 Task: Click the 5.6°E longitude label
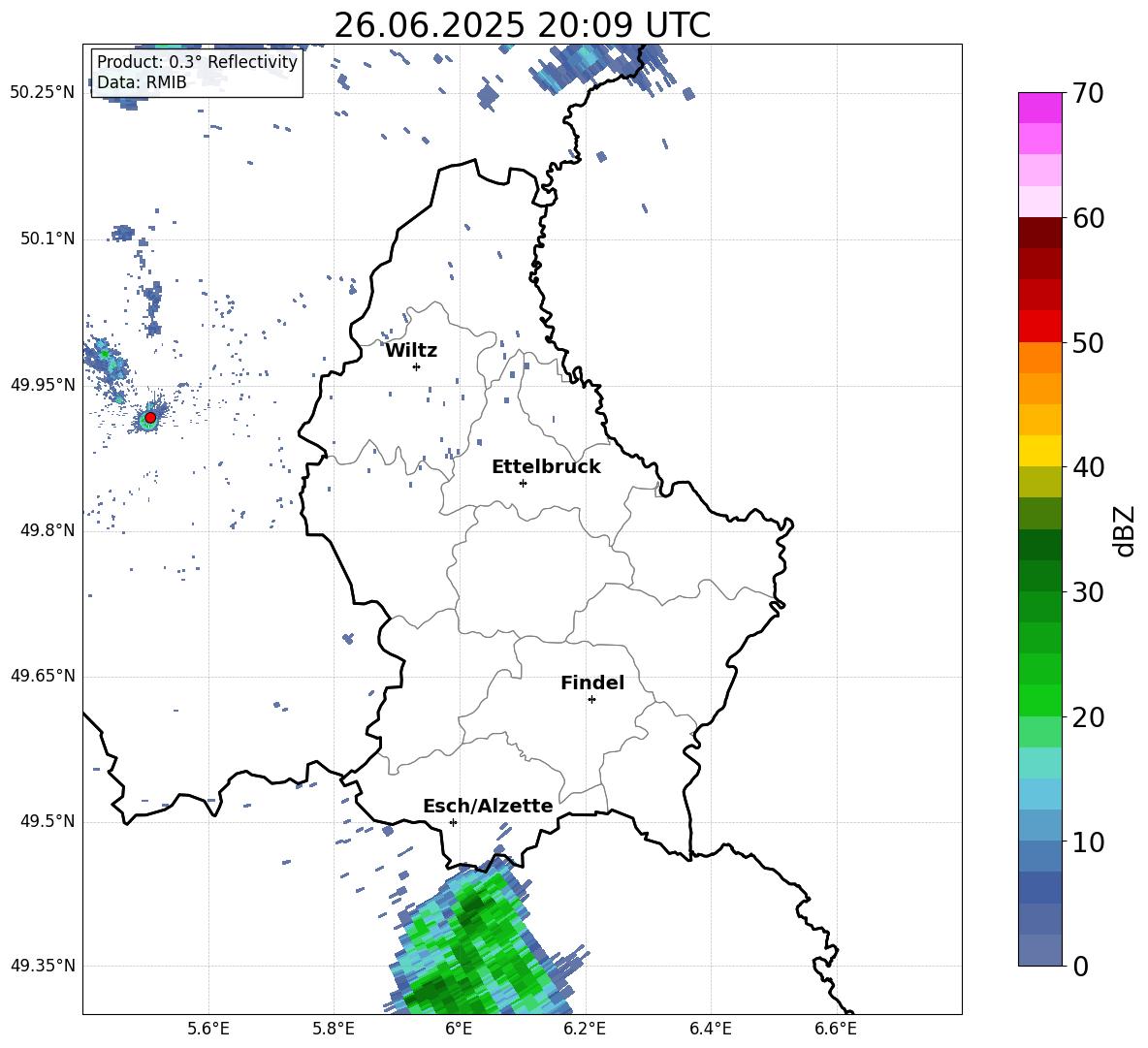click(208, 1030)
